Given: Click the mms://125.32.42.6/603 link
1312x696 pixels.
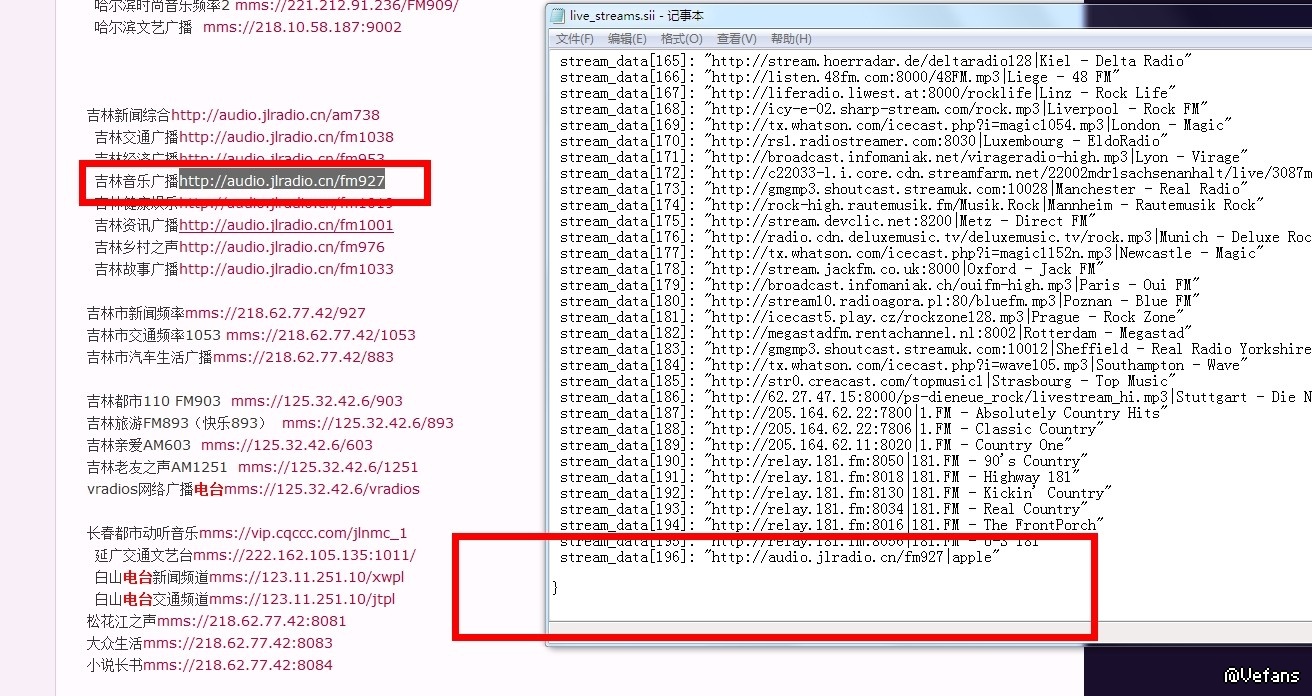Looking at the screenshot, I should coord(287,445).
